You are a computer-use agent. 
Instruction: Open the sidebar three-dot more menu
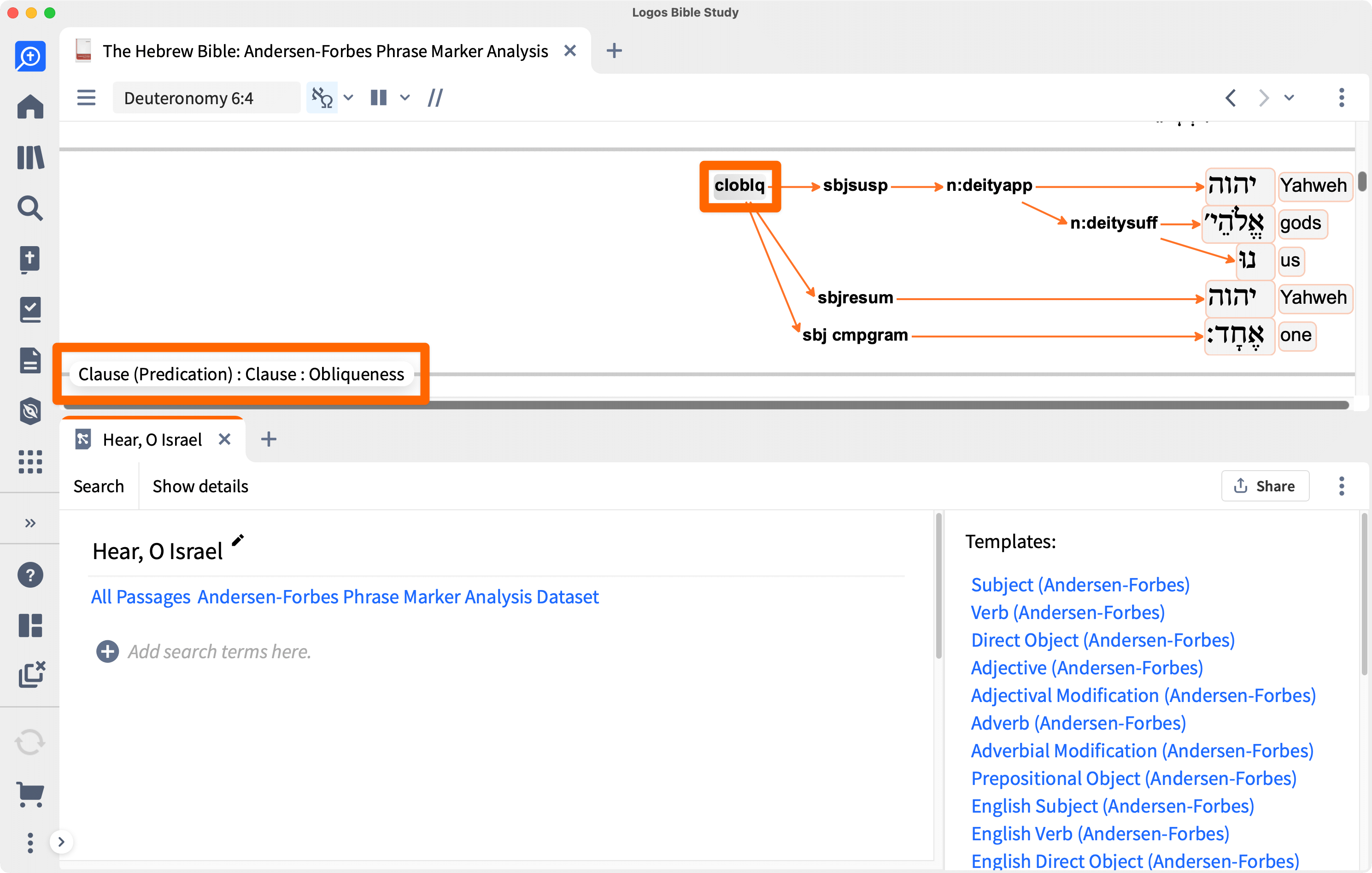[x=30, y=842]
